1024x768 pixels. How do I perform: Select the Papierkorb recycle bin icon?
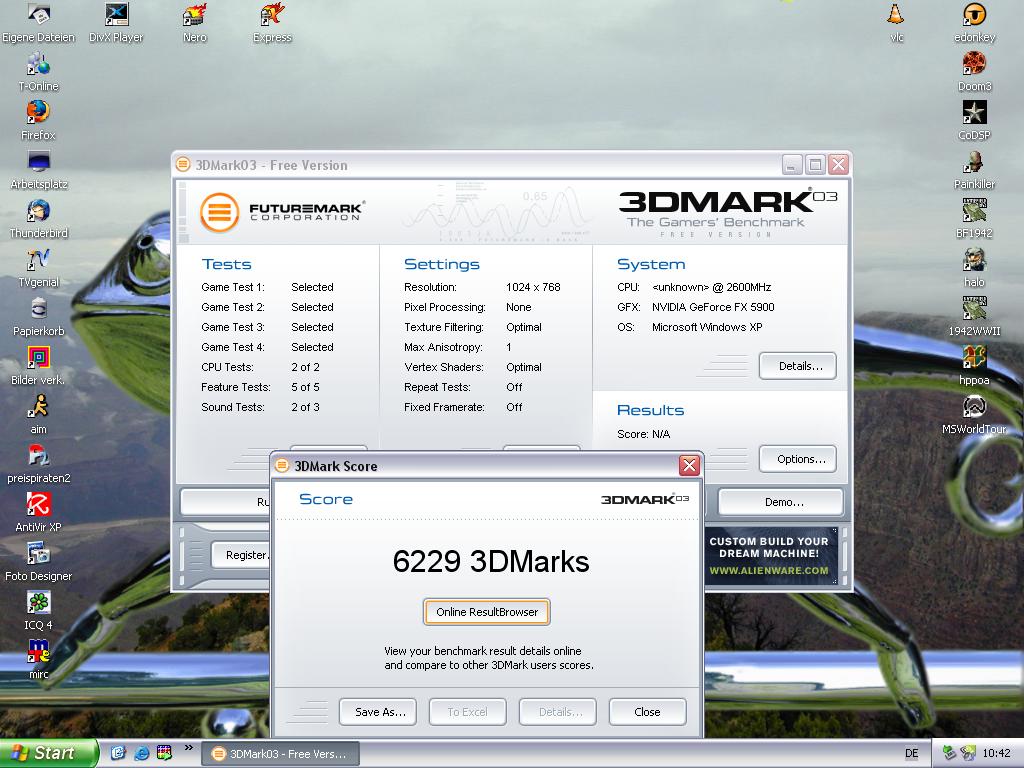coord(39,317)
